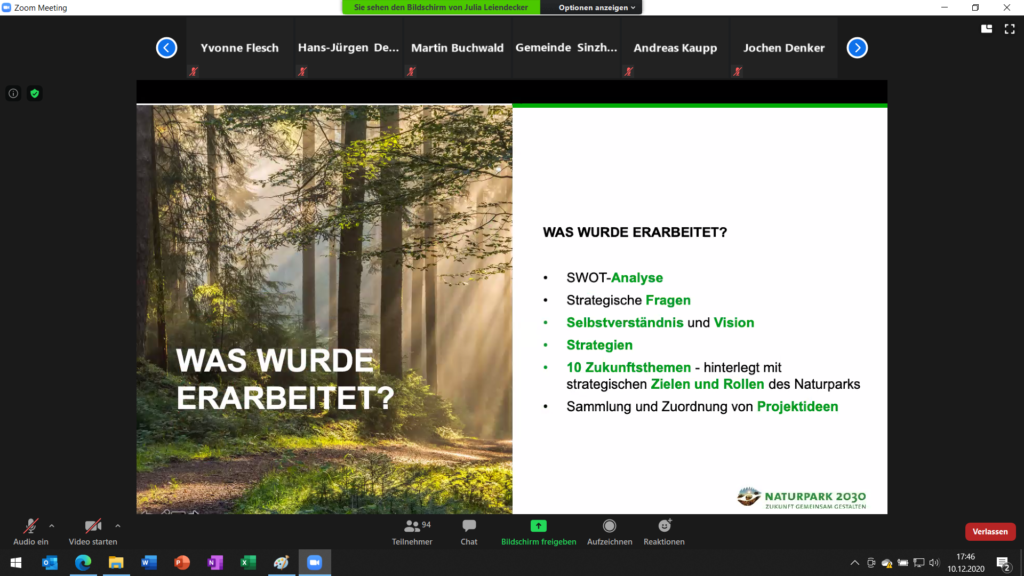Screen dimensions: 1024x576
Task: Open the Optionen anzeigen dropdown
Action: 590,7
